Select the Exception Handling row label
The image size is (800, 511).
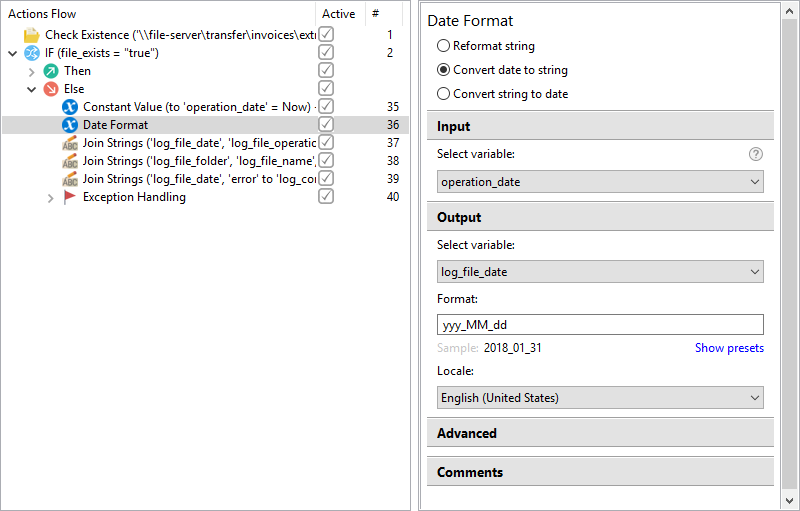pos(134,197)
